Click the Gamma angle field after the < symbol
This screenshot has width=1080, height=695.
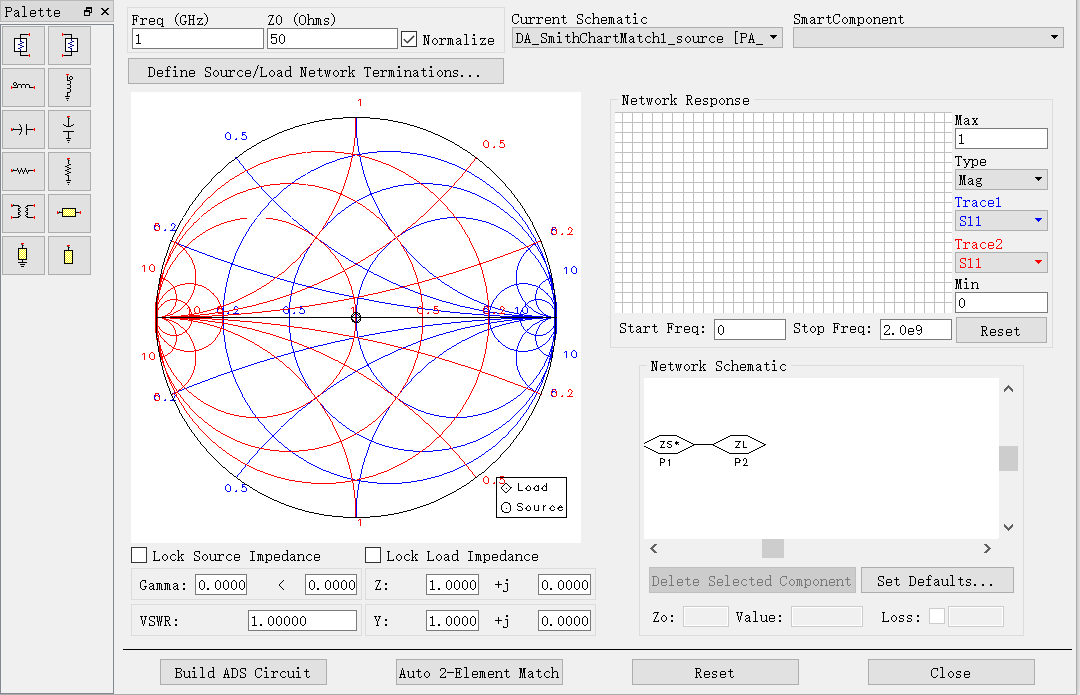point(331,585)
